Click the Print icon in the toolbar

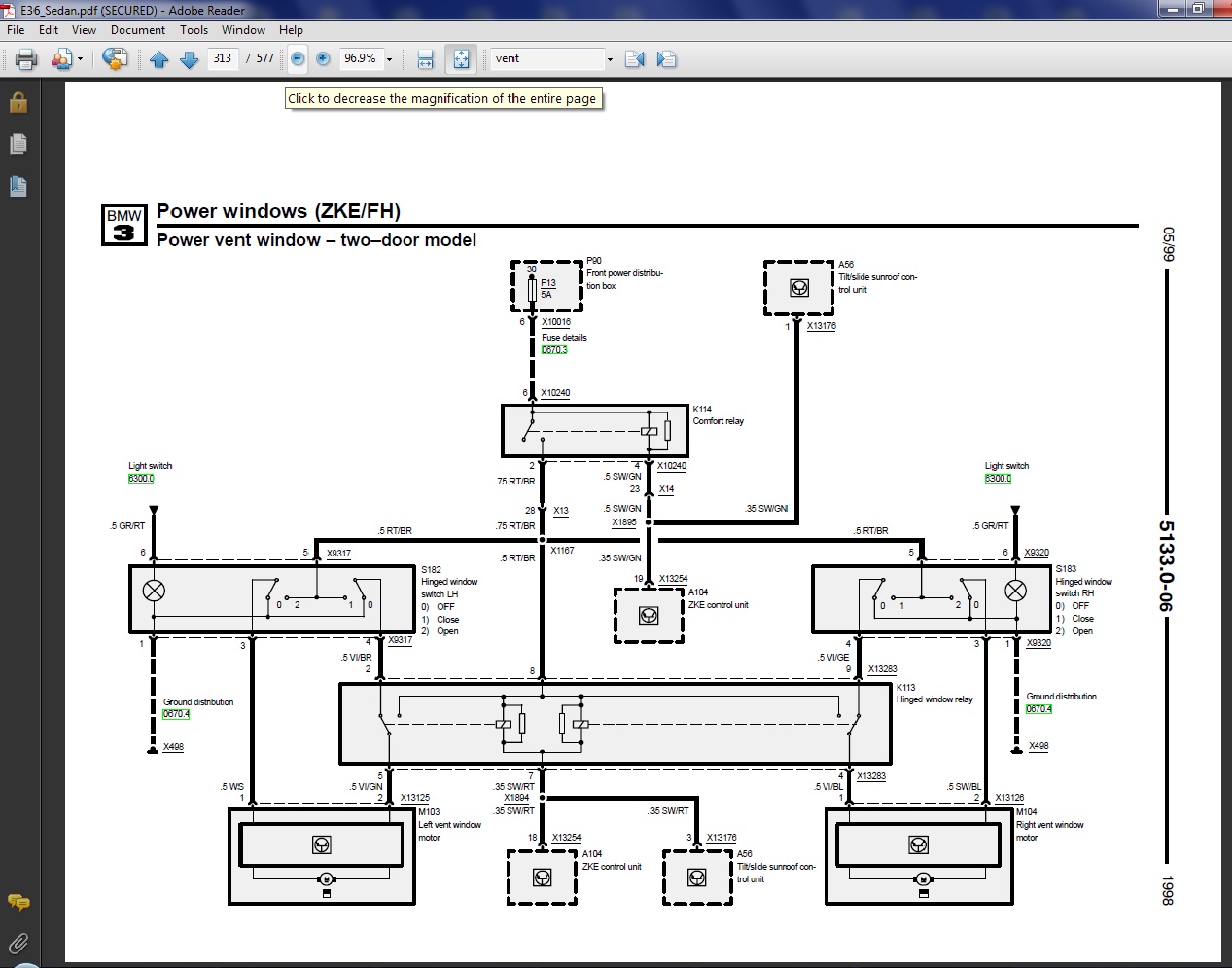coord(26,59)
